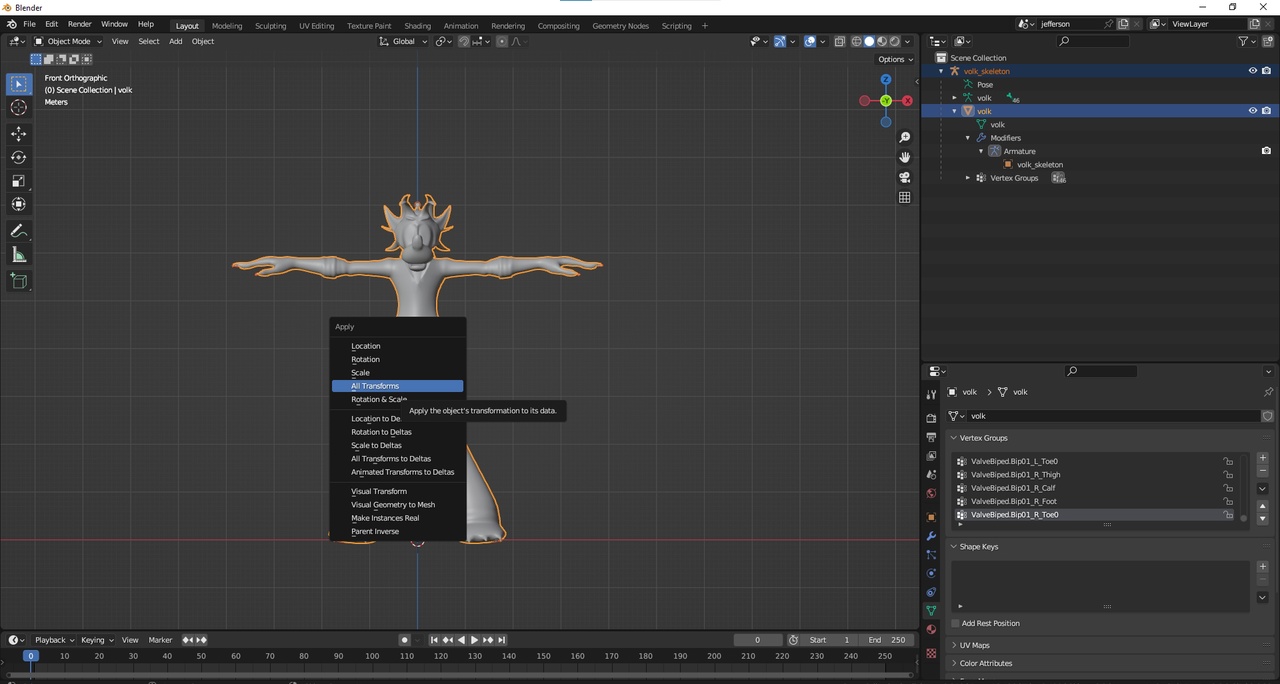Switch to the Sculpting workspace tab
The image size is (1280, 684).
point(270,26)
